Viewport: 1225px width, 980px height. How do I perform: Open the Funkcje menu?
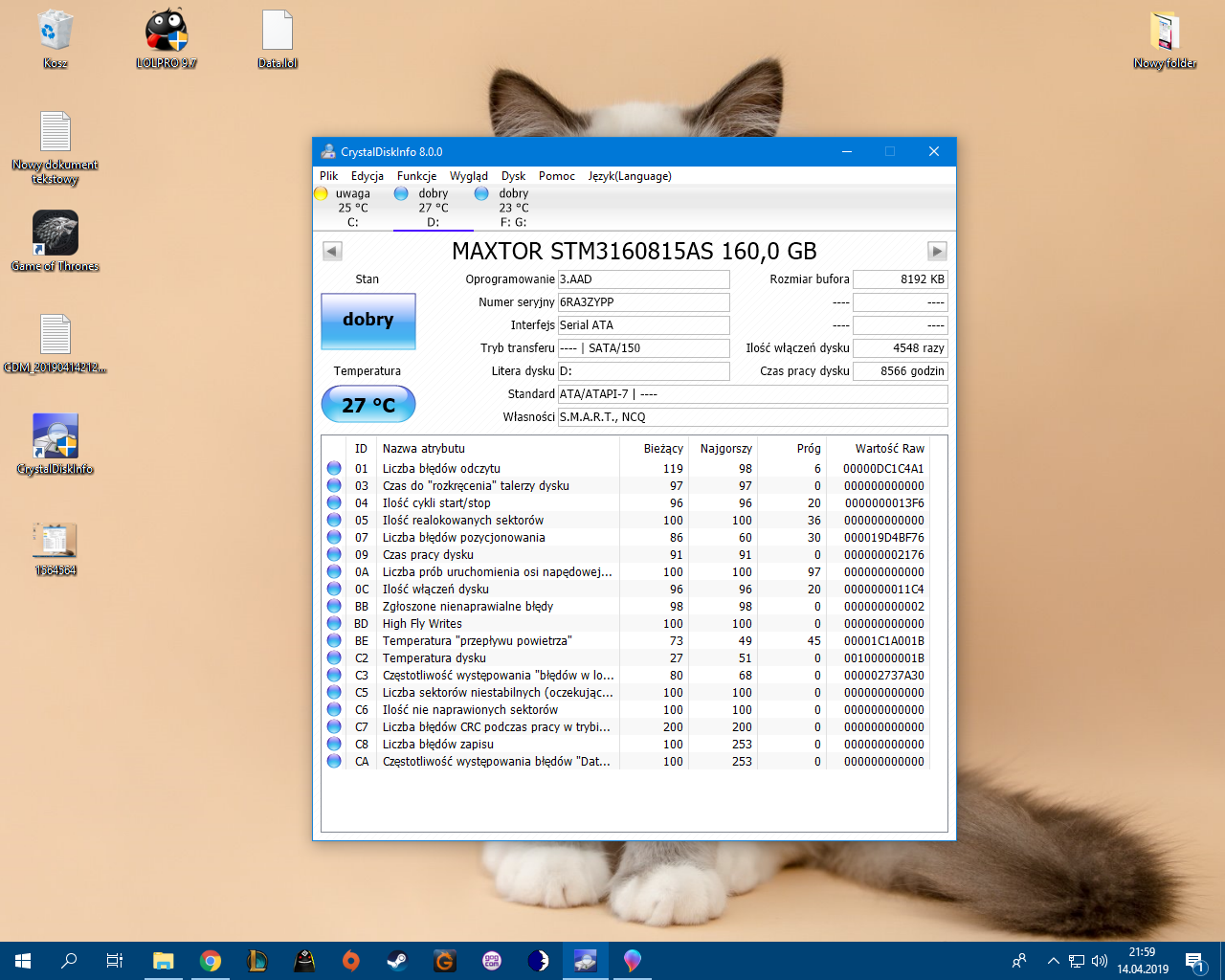point(417,176)
